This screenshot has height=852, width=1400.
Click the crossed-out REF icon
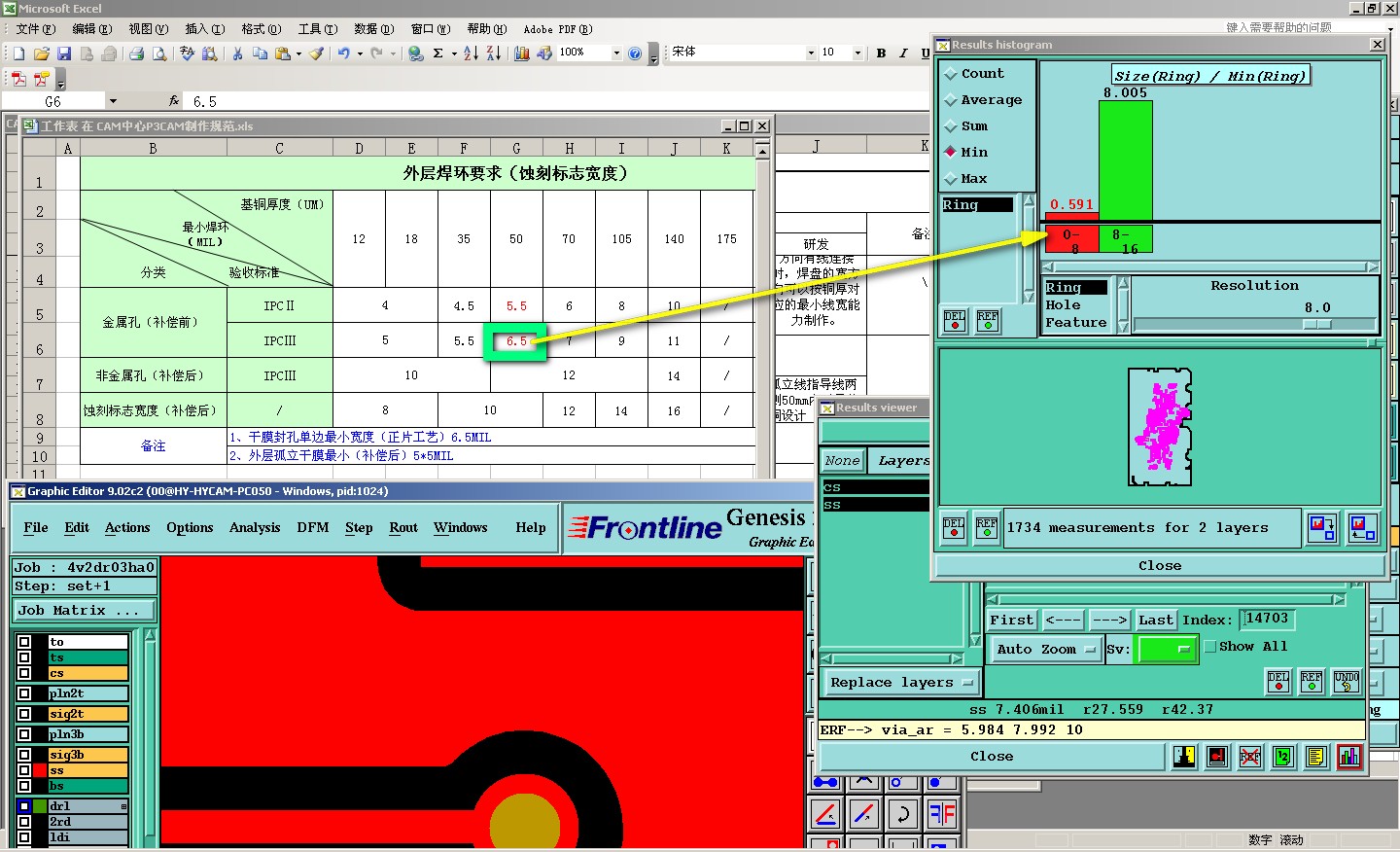[1250, 757]
